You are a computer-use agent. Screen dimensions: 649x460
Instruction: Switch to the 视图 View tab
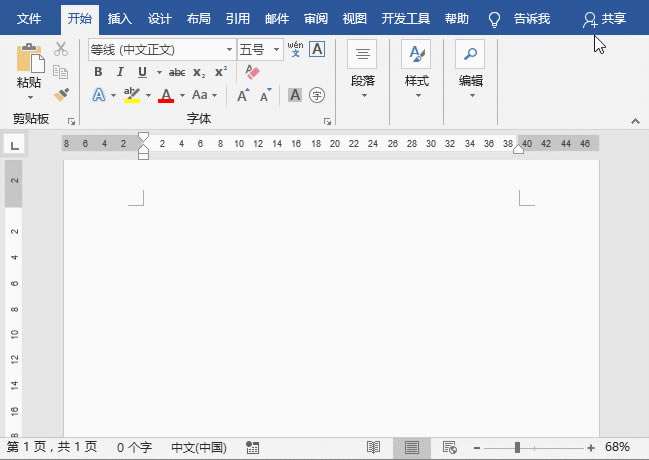click(355, 19)
